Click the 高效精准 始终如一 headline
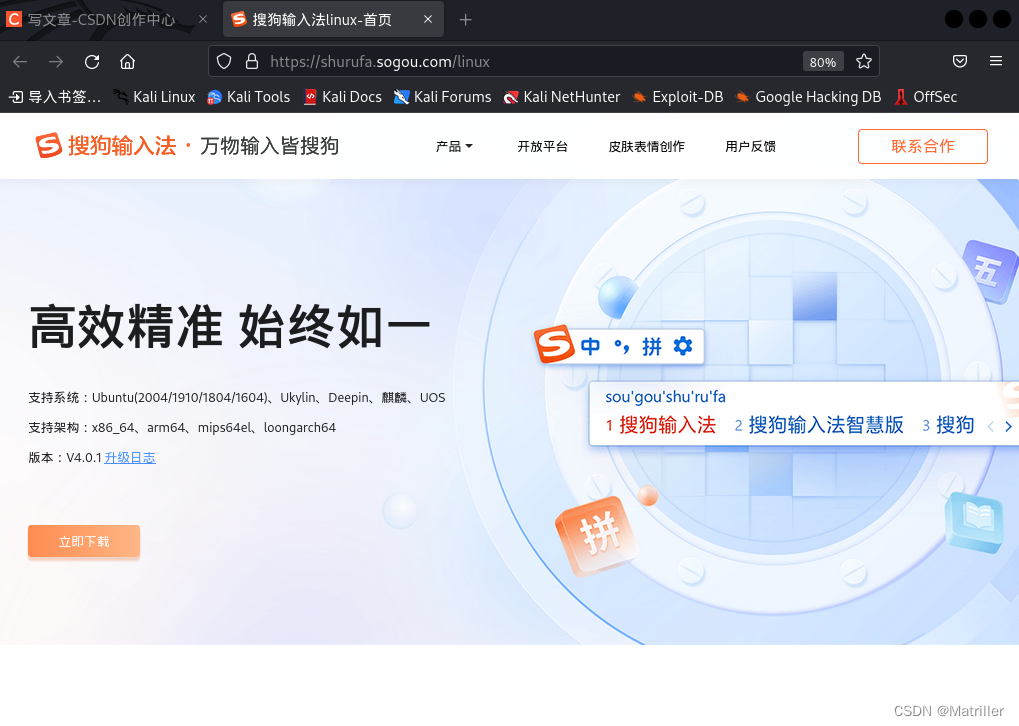Screen dimensions: 1019x726 (x=229, y=326)
